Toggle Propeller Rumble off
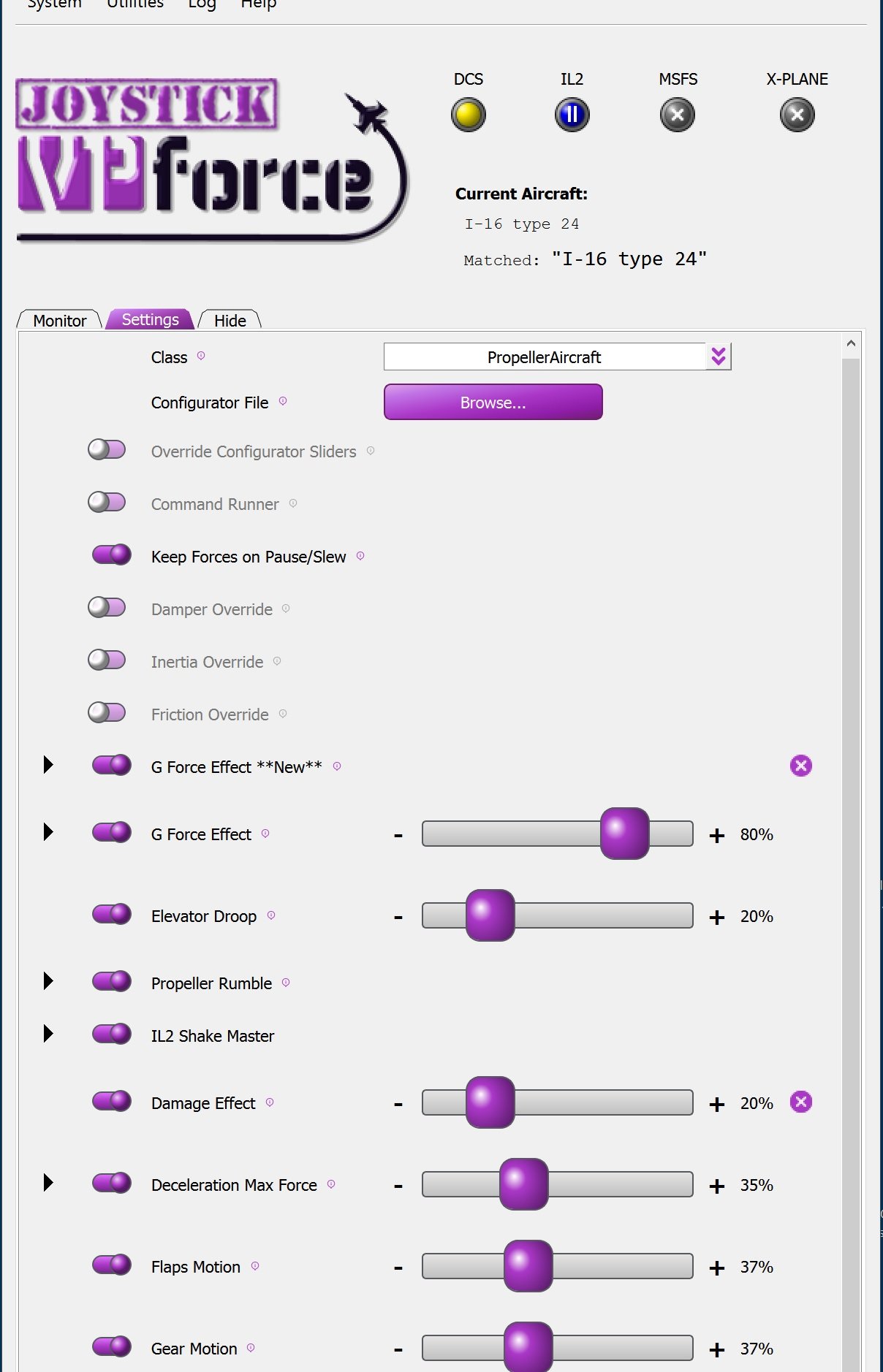Viewport: 883px width, 1372px height. (112, 982)
